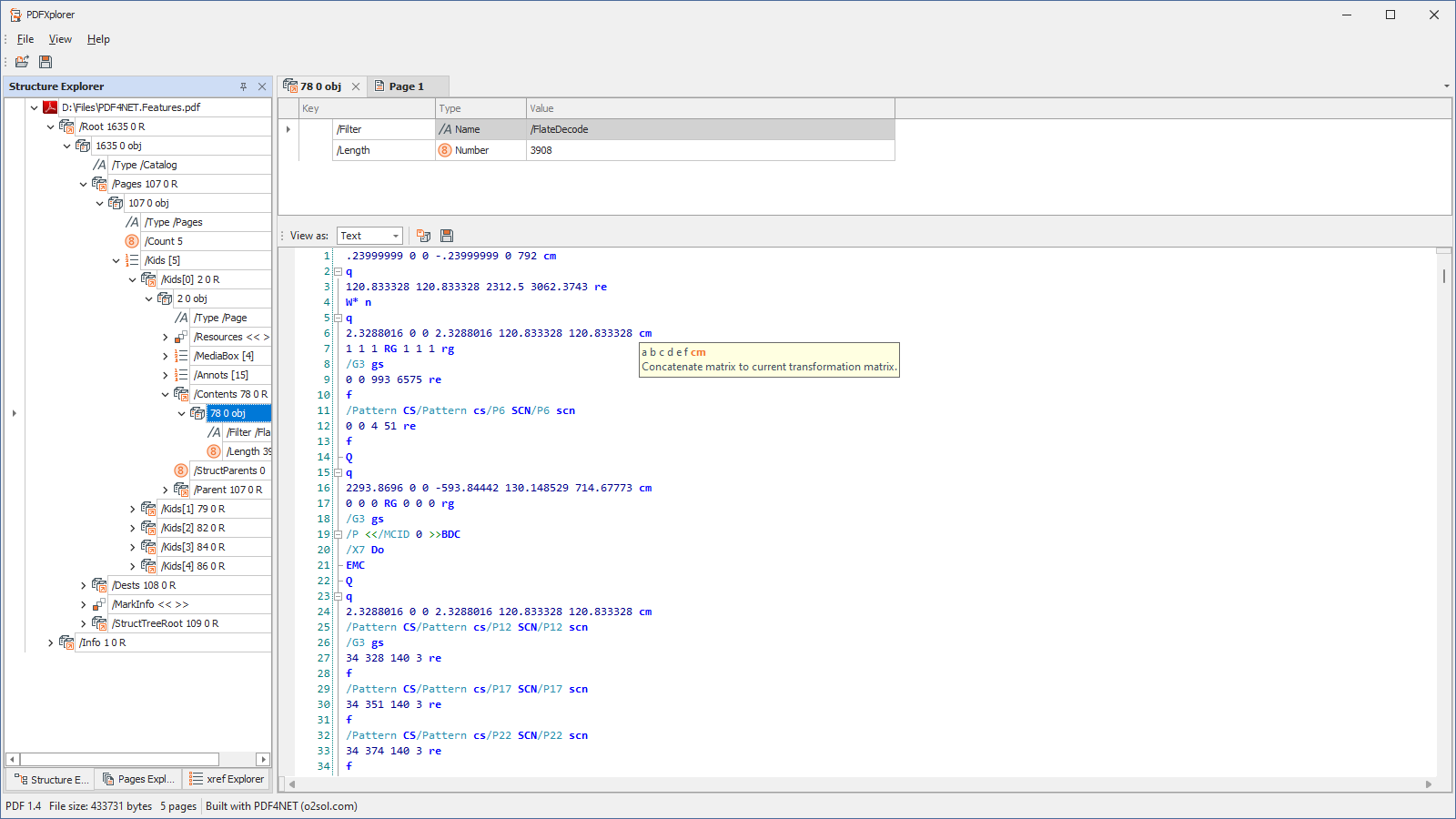Collapse the fold marker at line 15
Viewport: 1456px width, 819px height.
point(338,472)
